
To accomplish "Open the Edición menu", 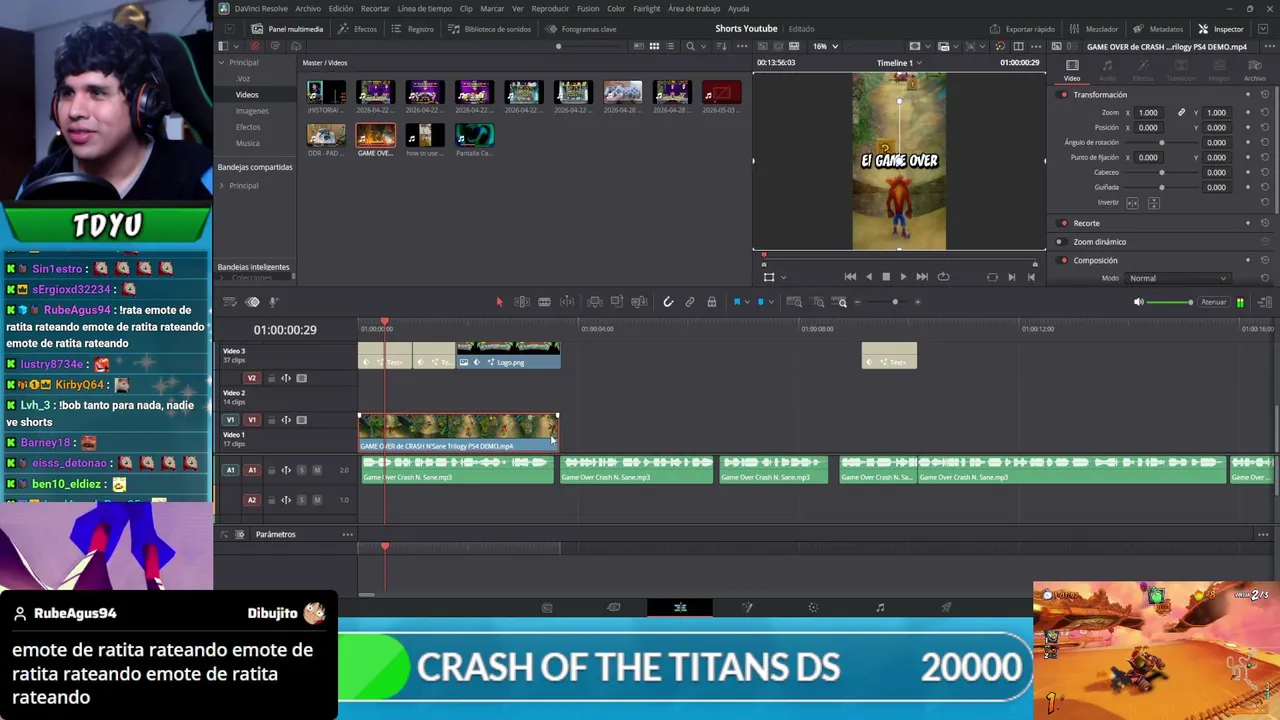I will (341, 9).
